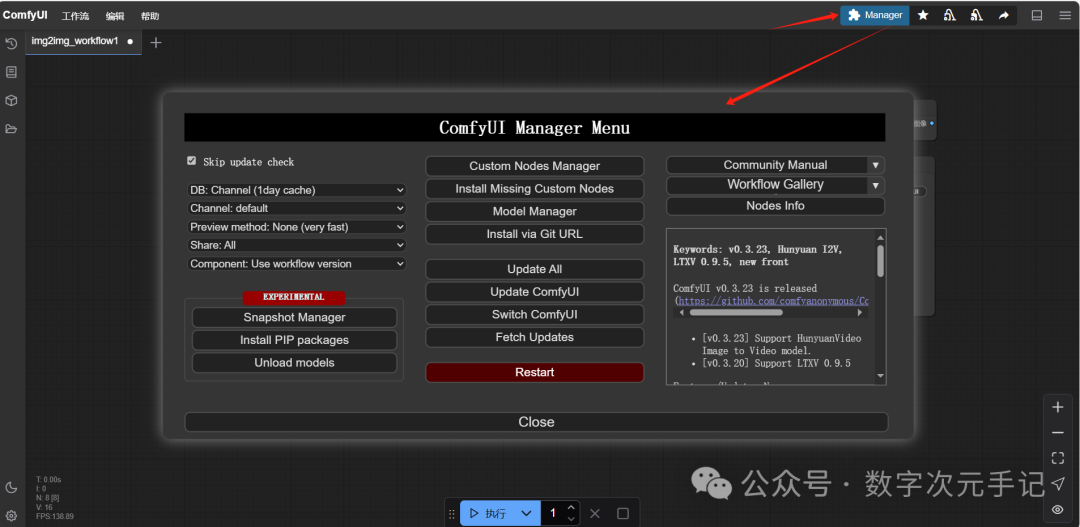Expand the Preview method dropdown

(297, 227)
